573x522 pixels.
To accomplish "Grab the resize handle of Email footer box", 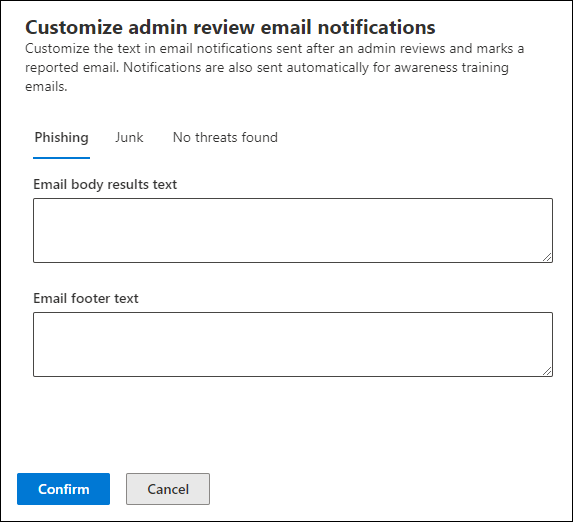I will 547,371.
